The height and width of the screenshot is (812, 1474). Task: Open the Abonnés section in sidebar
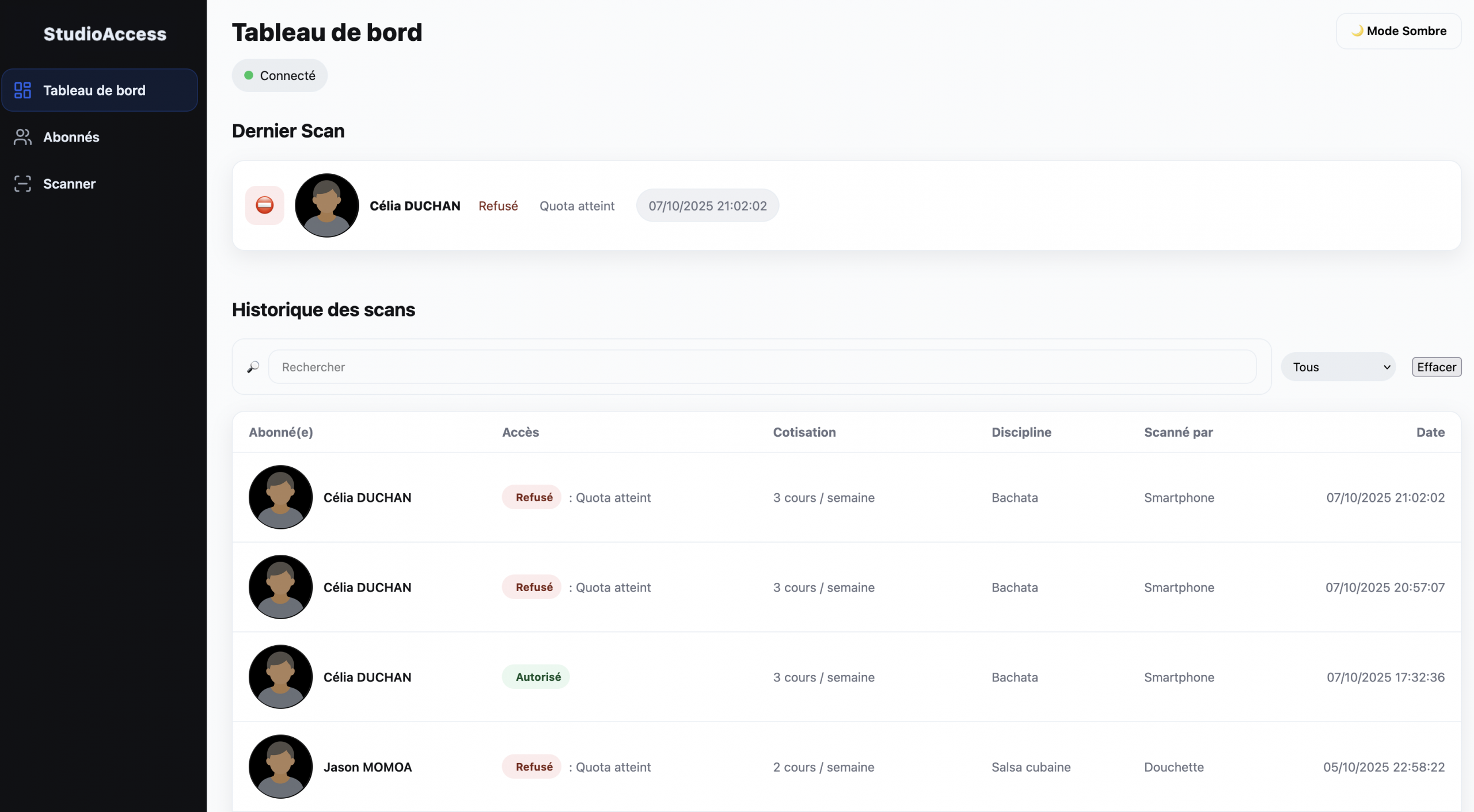[x=71, y=137]
